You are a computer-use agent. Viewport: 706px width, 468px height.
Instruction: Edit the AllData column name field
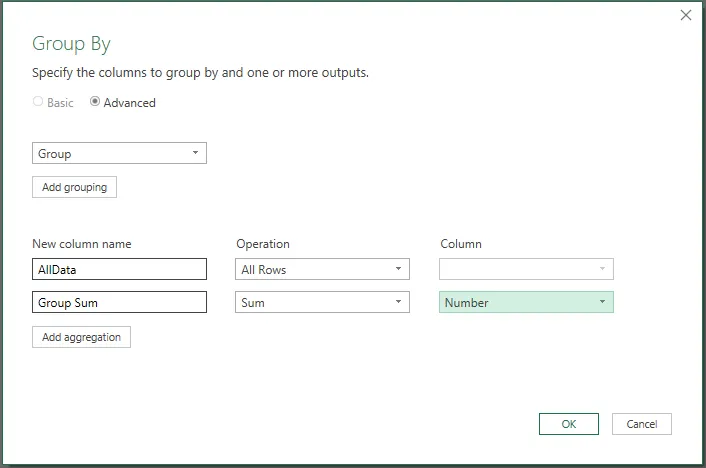(x=119, y=269)
